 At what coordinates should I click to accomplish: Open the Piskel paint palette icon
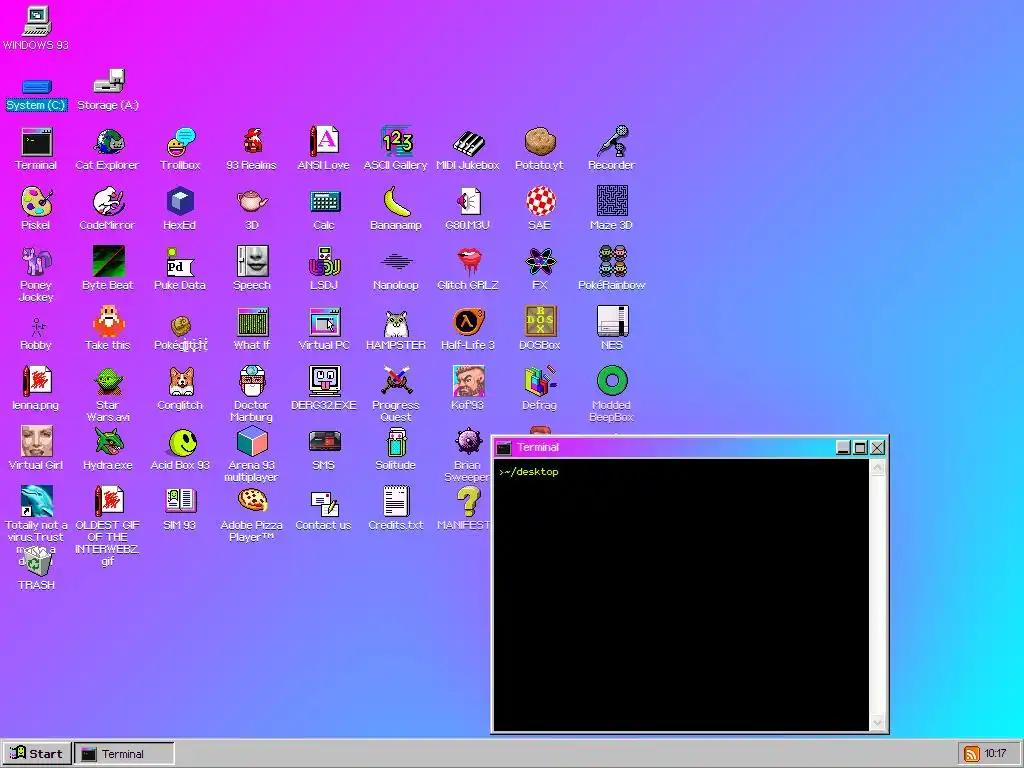click(x=36, y=202)
